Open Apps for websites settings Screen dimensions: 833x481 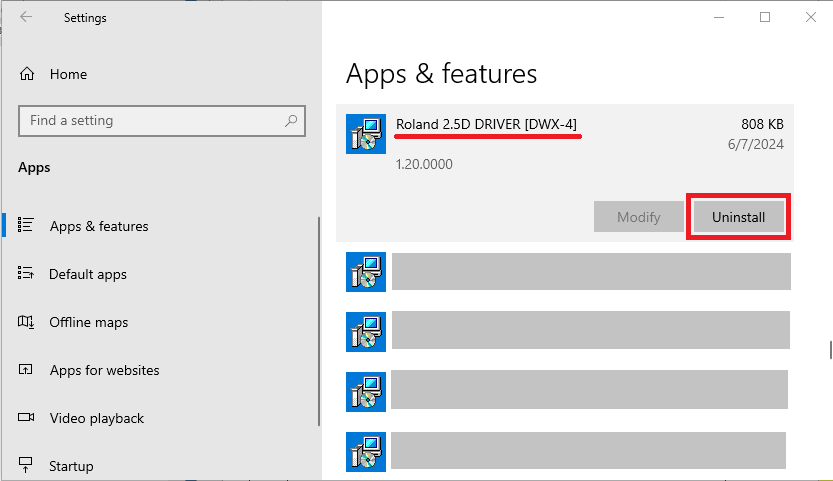[x=104, y=370]
